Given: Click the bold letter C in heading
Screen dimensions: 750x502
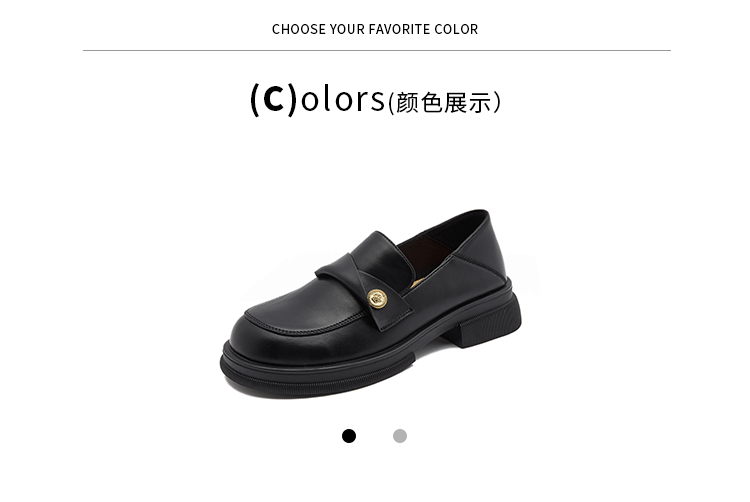Looking at the screenshot, I should [x=274, y=99].
